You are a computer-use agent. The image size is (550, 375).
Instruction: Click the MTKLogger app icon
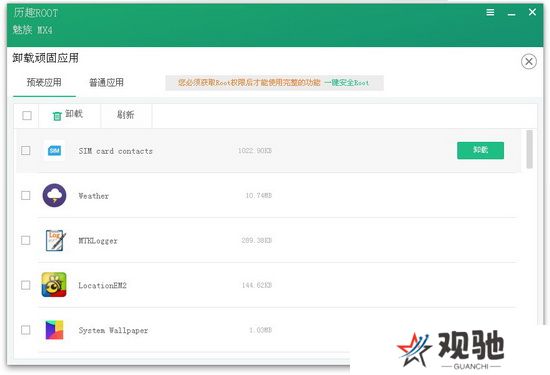pyautogui.click(x=55, y=240)
